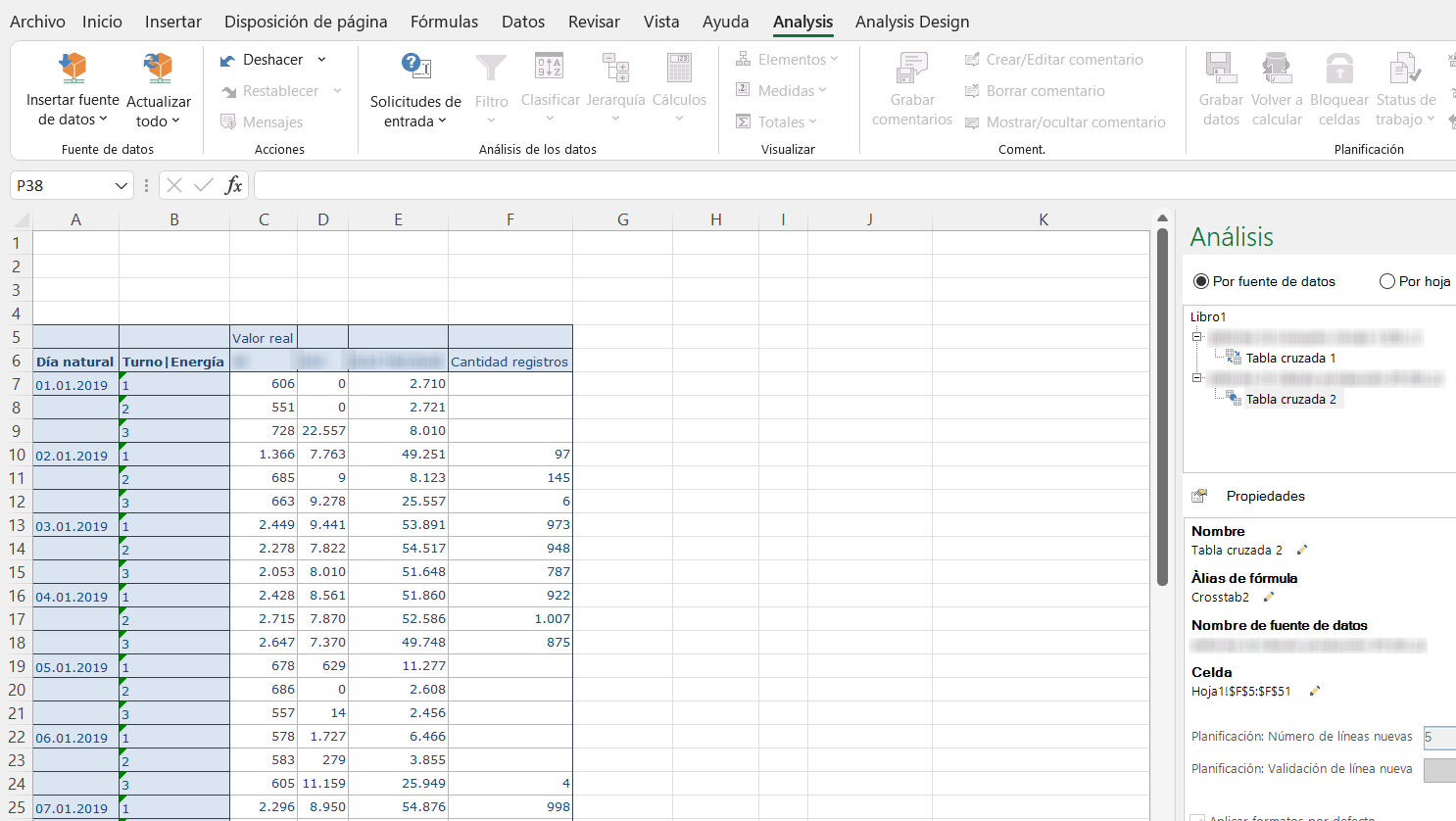
Task: Click the Restablecer redo icon
Action: pyautogui.click(x=228, y=92)
